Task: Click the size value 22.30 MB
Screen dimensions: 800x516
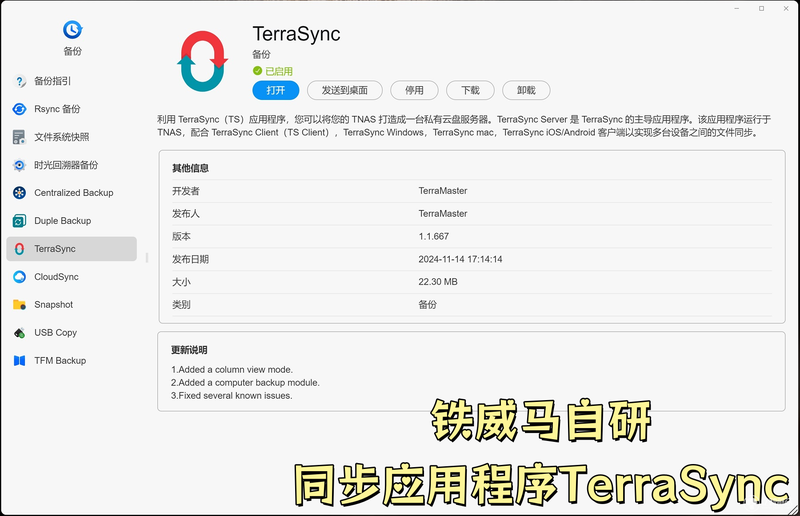Action: click(x=438, y=282)
